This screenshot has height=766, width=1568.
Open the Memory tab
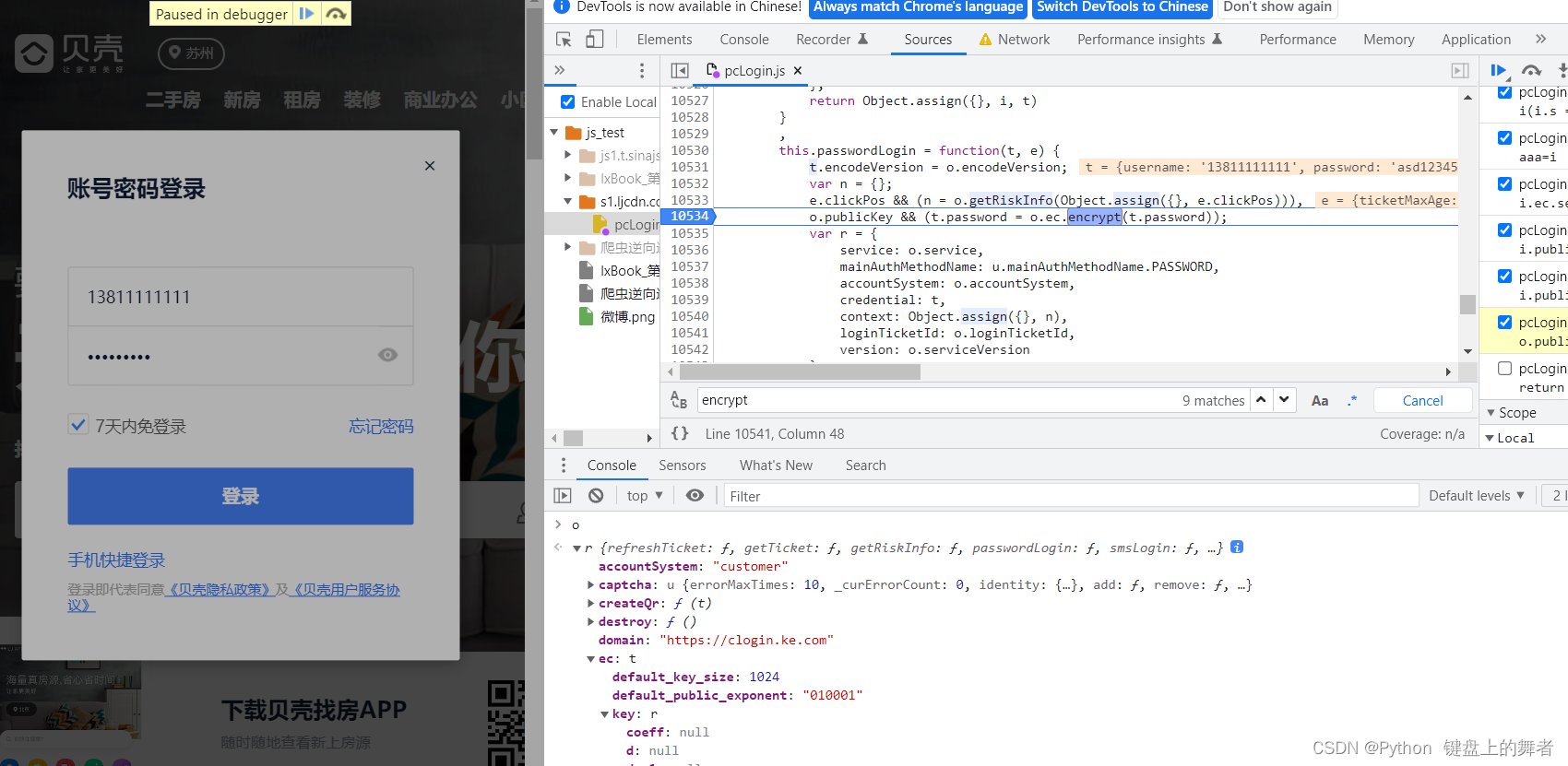(x=1389, y=40)
